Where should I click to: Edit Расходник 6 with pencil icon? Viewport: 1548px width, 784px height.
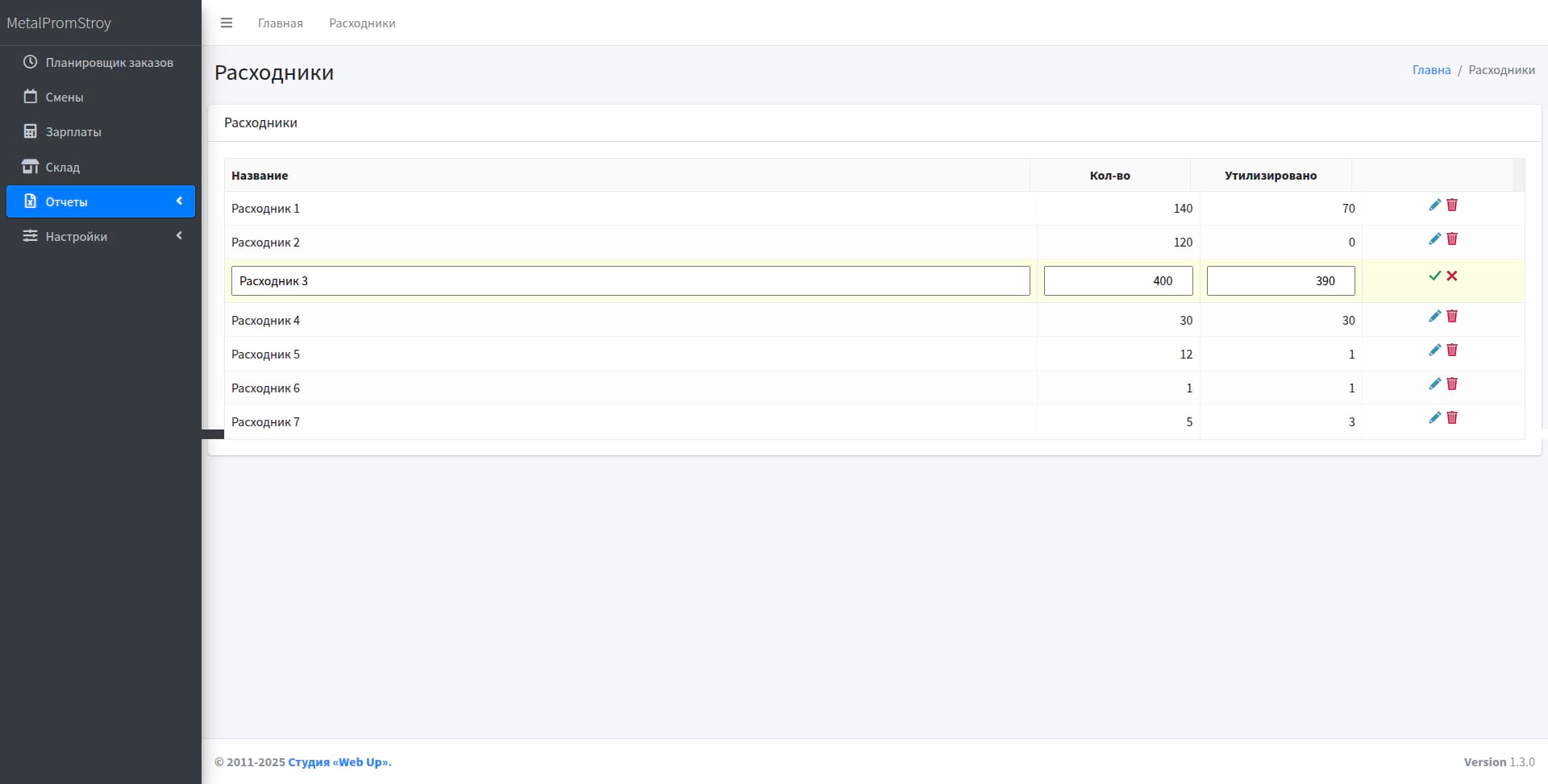click(x=1434, y=384)
